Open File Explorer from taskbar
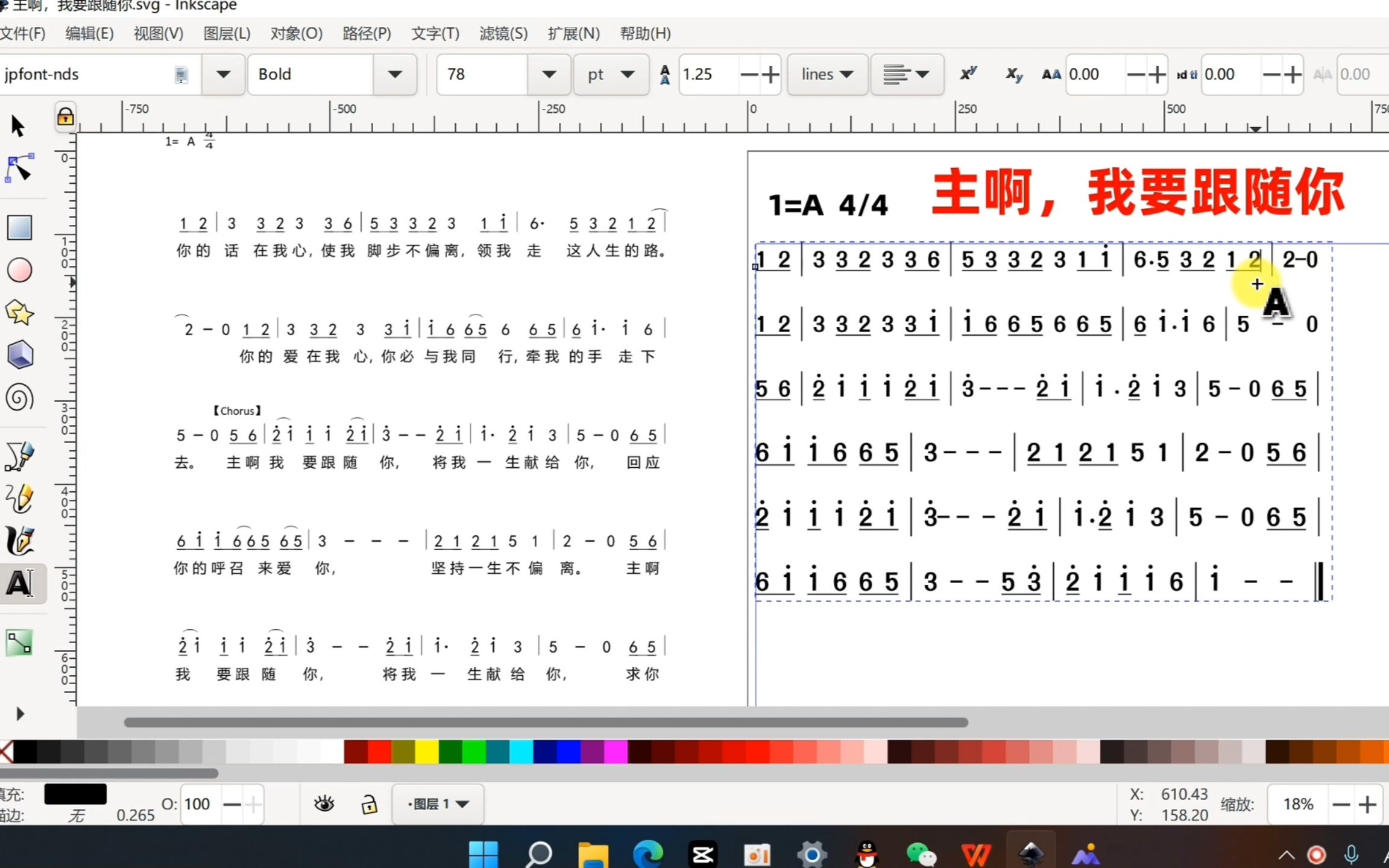The image size is (1389, 868). pos(593,854)
